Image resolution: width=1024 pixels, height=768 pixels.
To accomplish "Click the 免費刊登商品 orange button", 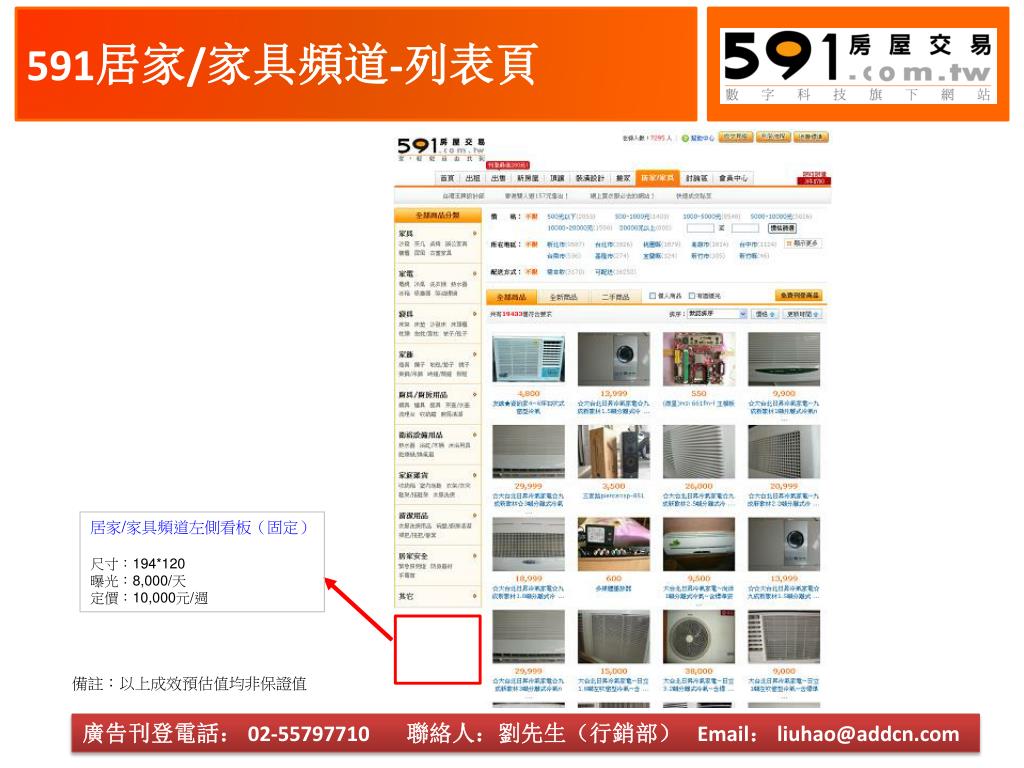I will point(799,296).
